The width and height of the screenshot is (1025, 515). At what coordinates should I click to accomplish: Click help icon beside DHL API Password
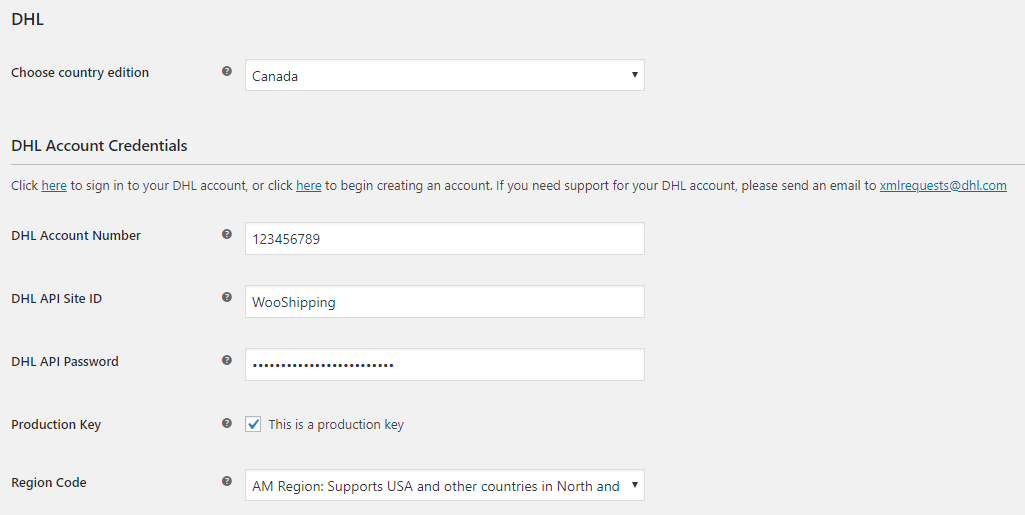227,361
